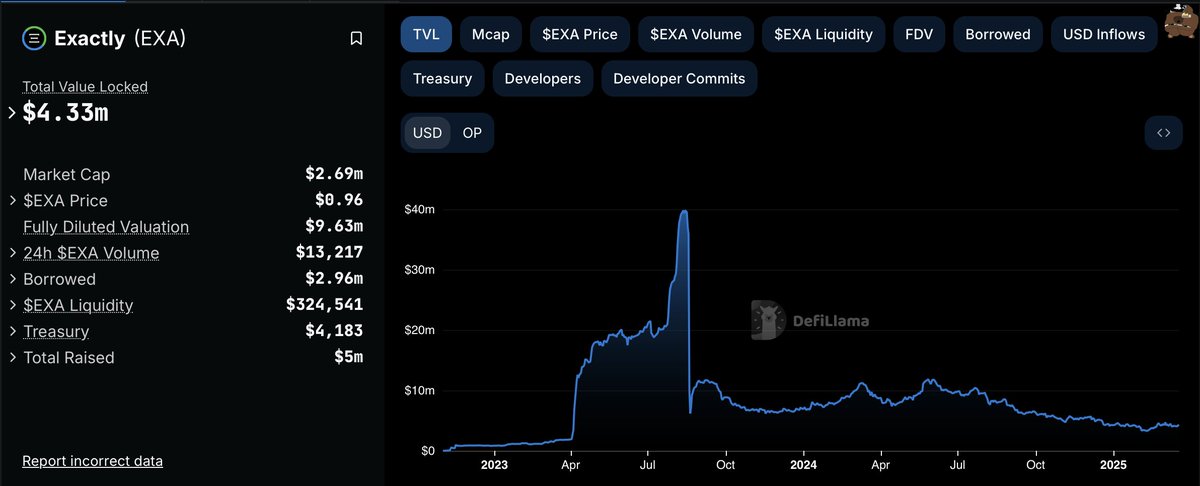Viewport: 1200px width, 486px height.
Task: Enable the $EXA Volume chart series
Action: 696,34
